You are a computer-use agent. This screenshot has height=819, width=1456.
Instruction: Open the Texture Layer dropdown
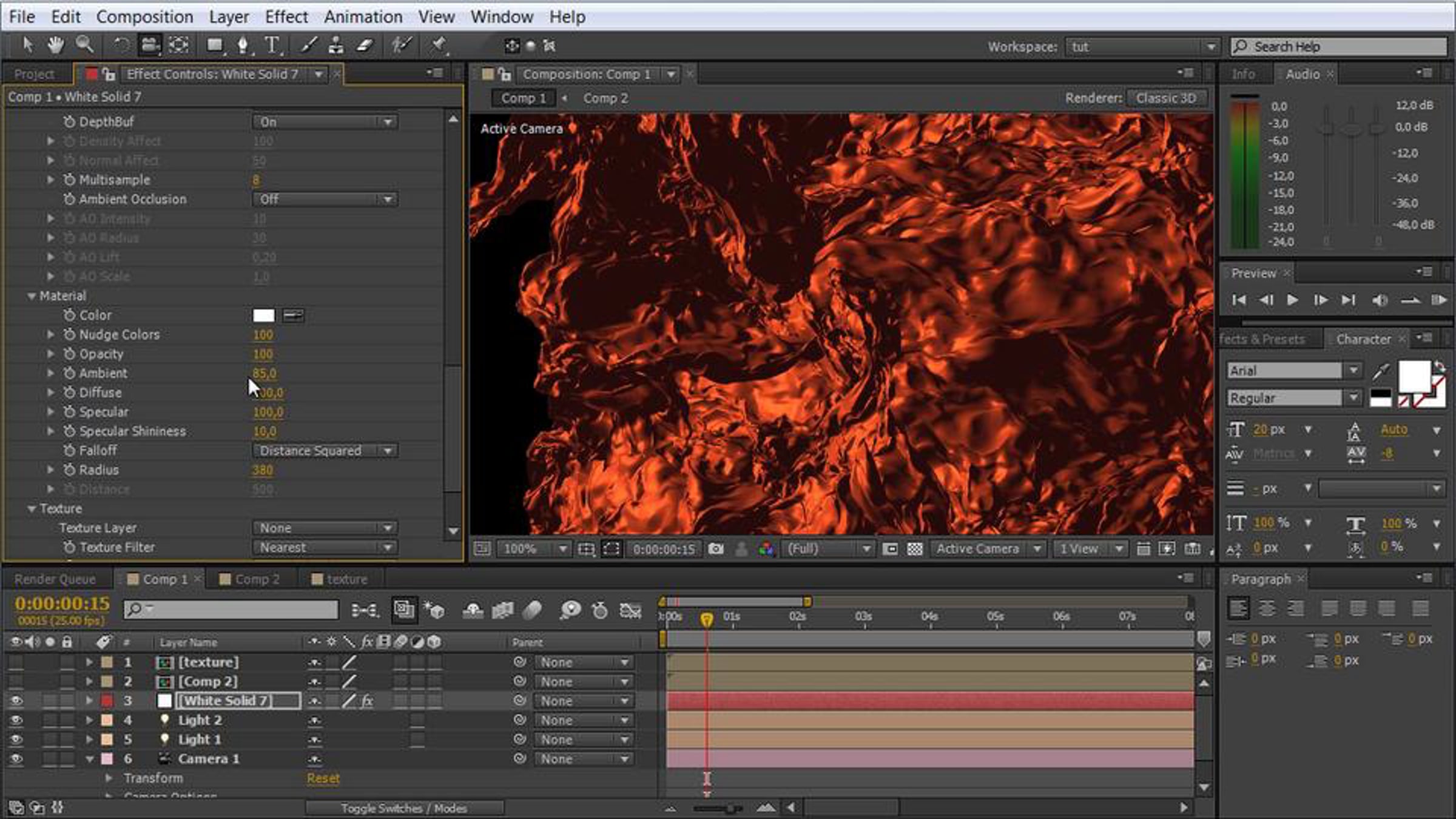[325, 528]
